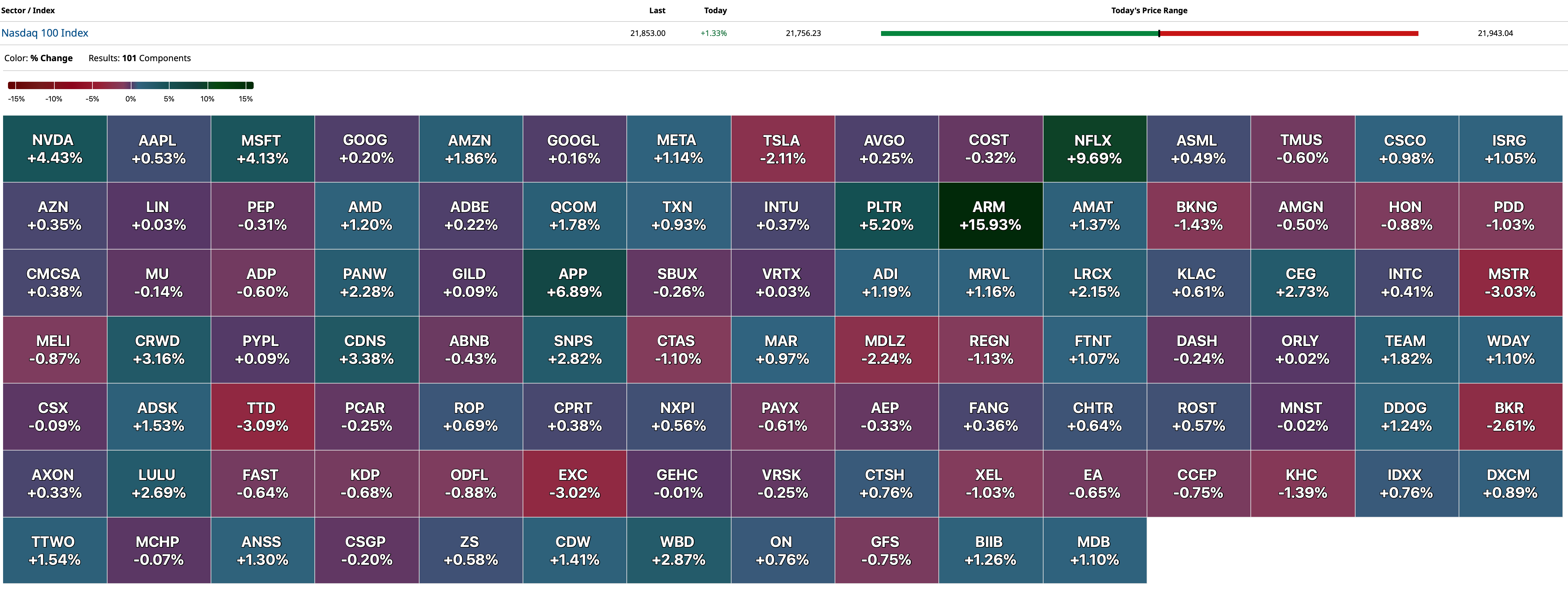Open the EXC heatmap tile
Image resolution: width=1568 pixels, height=590 pixels.
pyautogui.click(x=574, y=484)
